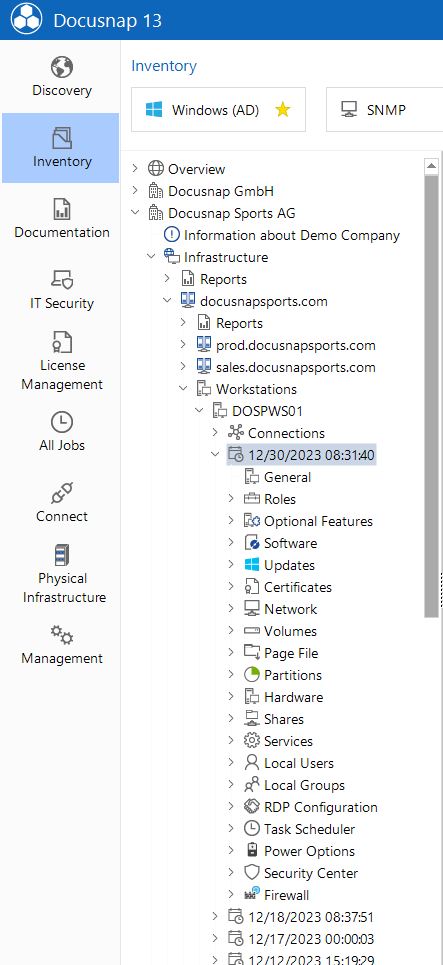
Task: Open the Documentation sidebar icon
Action: click(62, 209)
